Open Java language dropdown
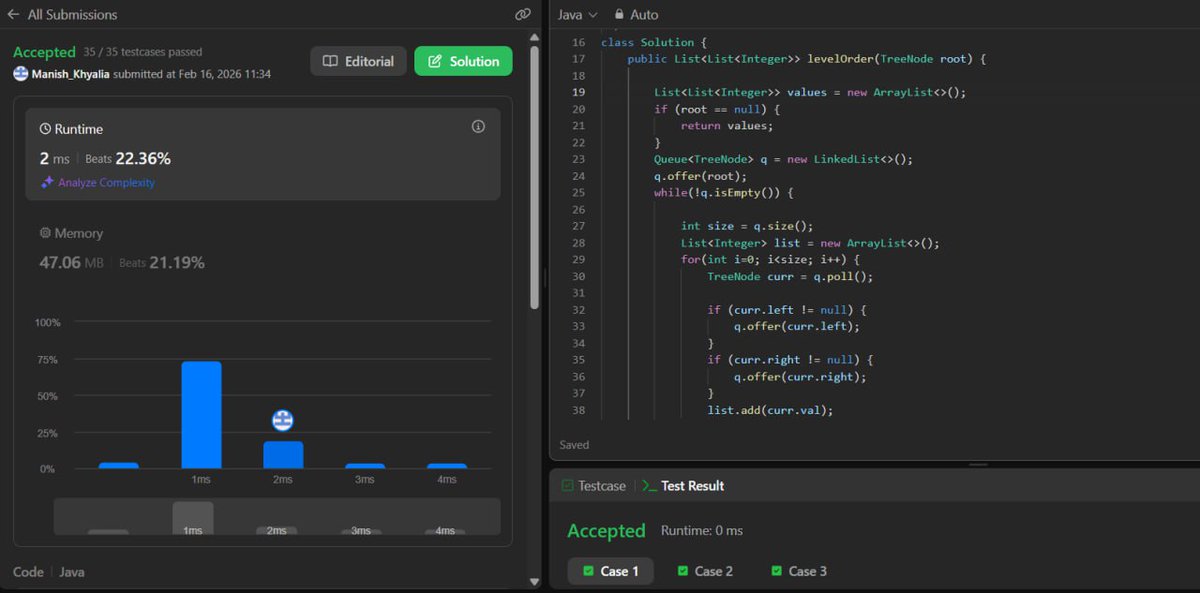Image resolution: width=1200 pixels, height=593 pixels. [x=577, y=15]
